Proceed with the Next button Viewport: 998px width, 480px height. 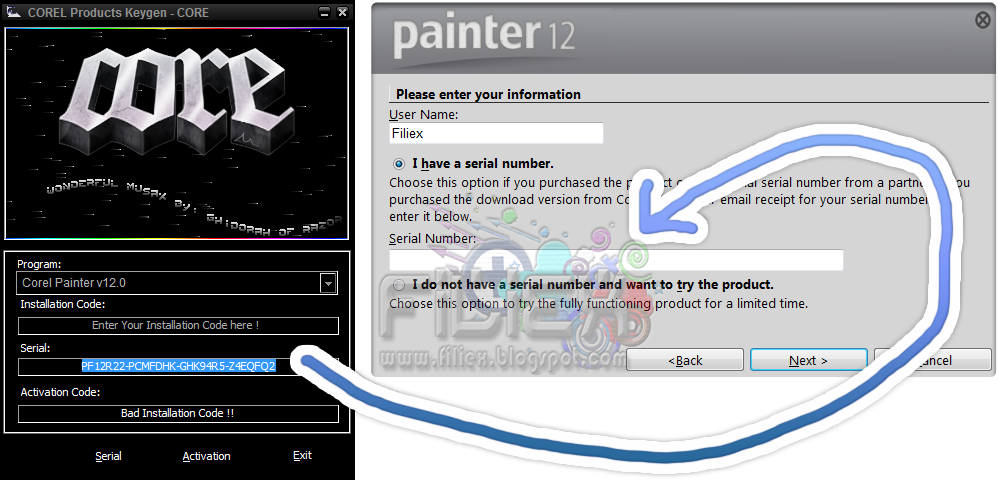[x=808, y=360]
